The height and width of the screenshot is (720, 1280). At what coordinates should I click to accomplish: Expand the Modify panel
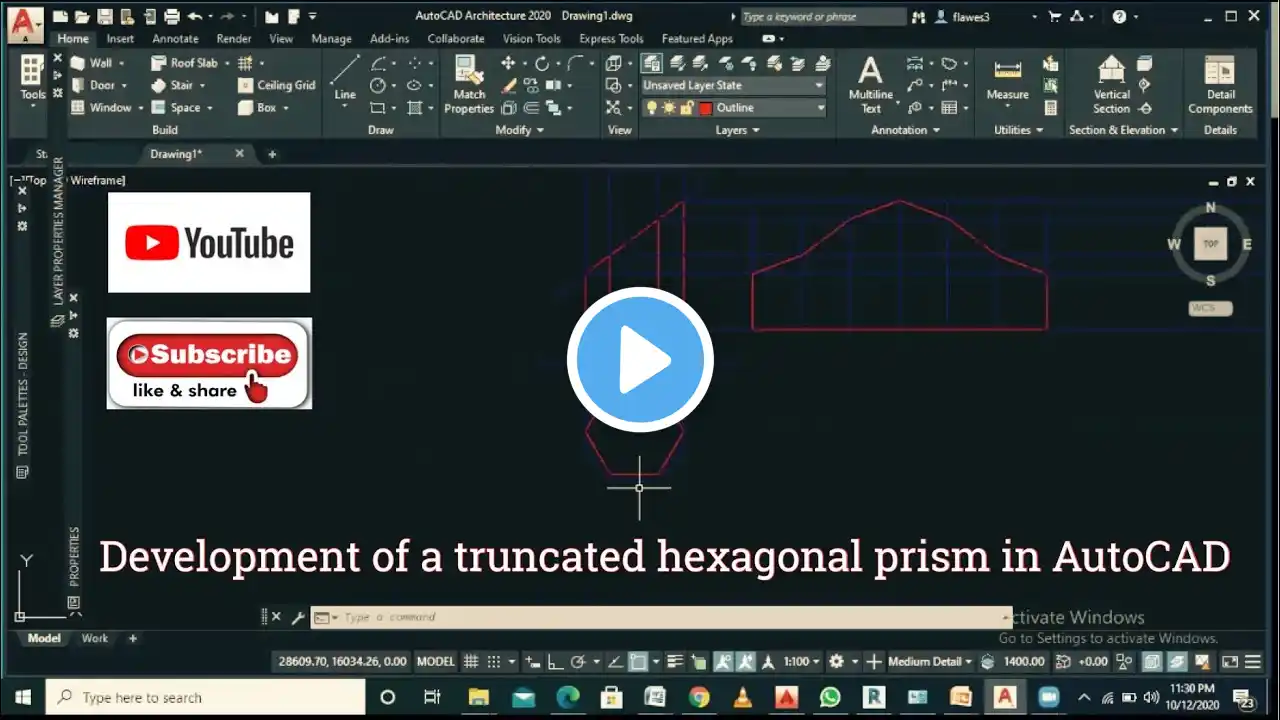pos(520,130)
